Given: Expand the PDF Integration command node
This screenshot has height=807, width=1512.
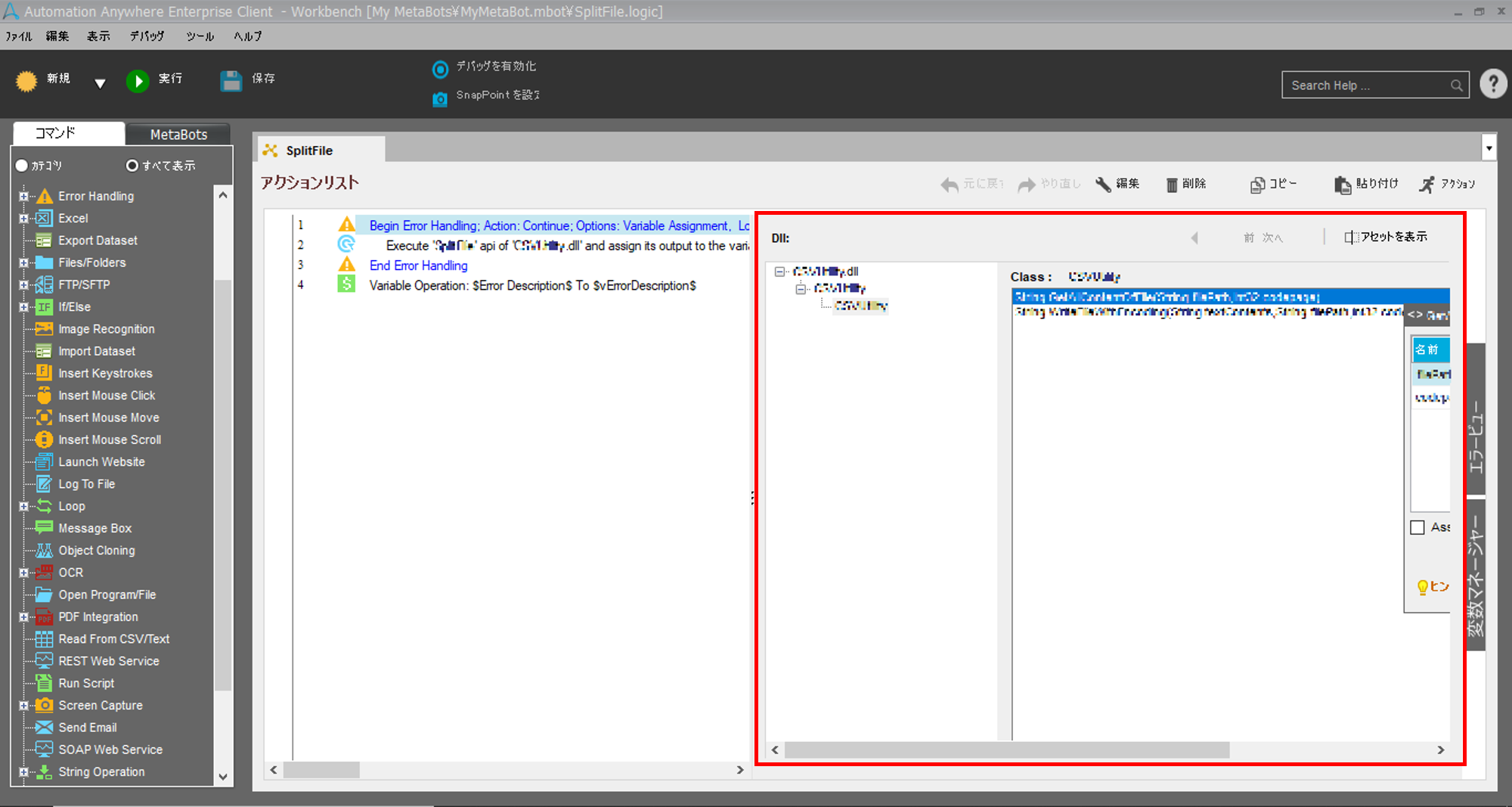Looking at the screenshot, I should tap(23, 617).
